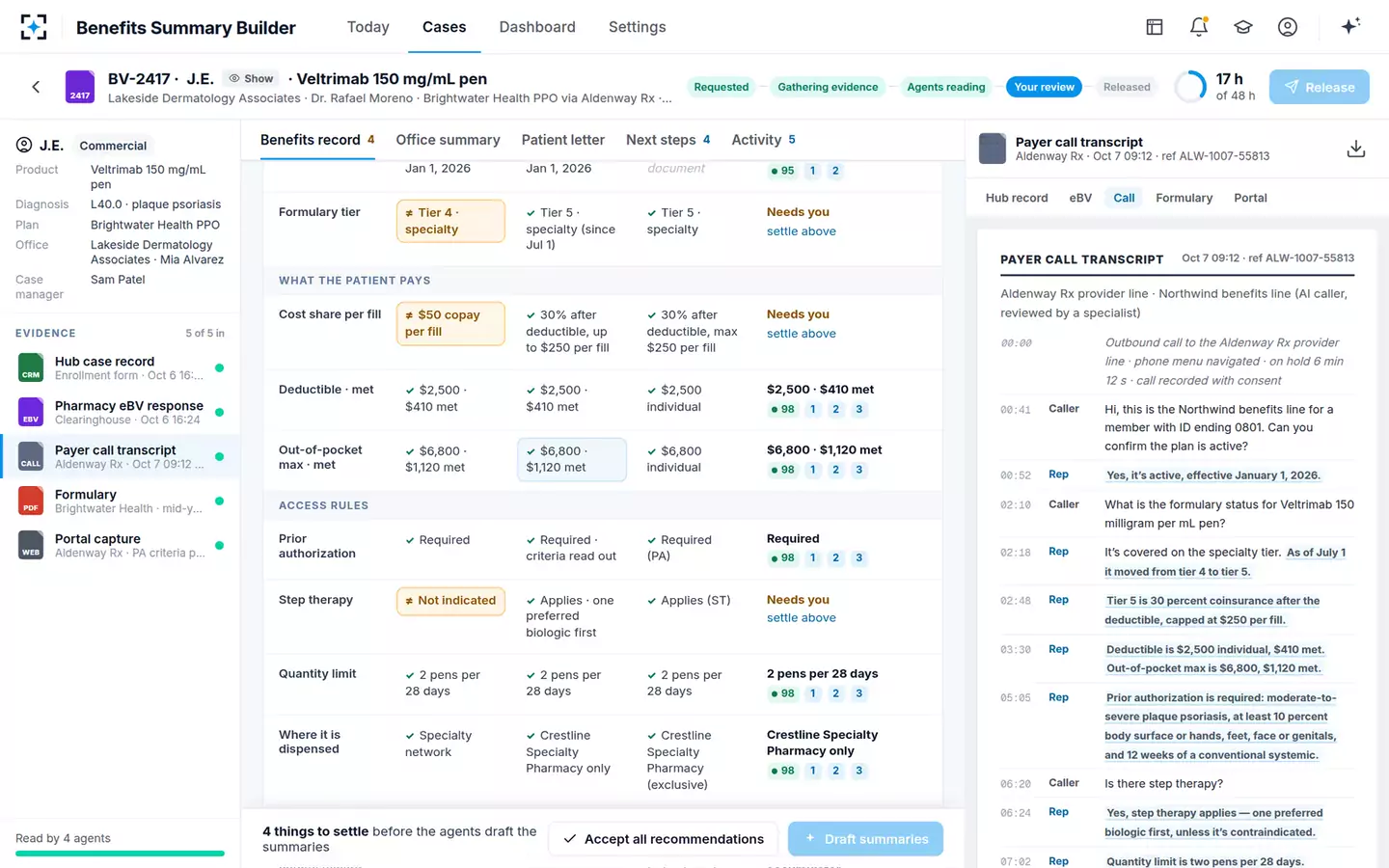Select the 'Not indicated' step therapy cell
This screenshot has height=868, width=1389.
[x=450, y=601]
